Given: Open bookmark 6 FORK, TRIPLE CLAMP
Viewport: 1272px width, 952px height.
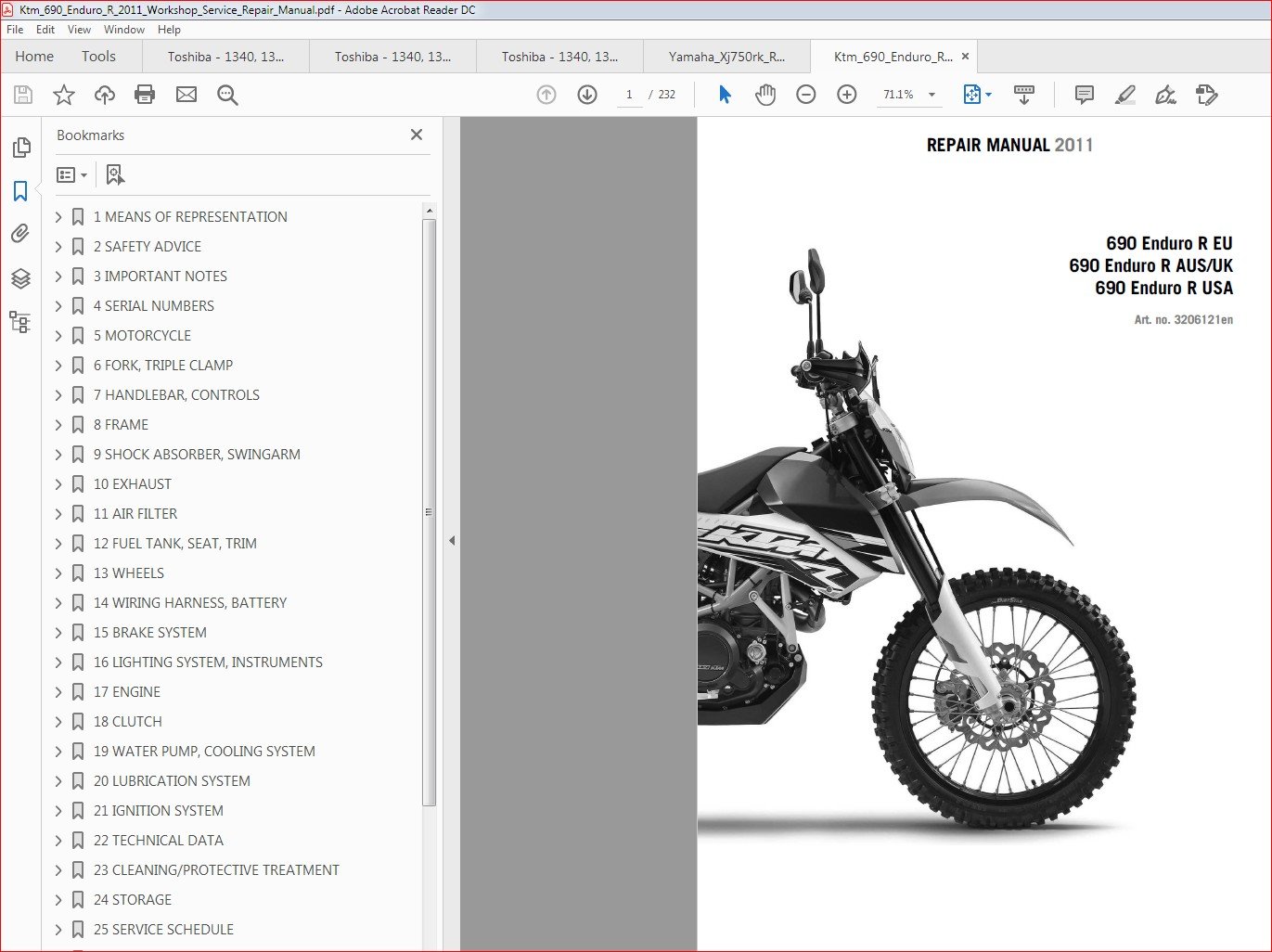Looking at the screenshot, I should (163, 366).
